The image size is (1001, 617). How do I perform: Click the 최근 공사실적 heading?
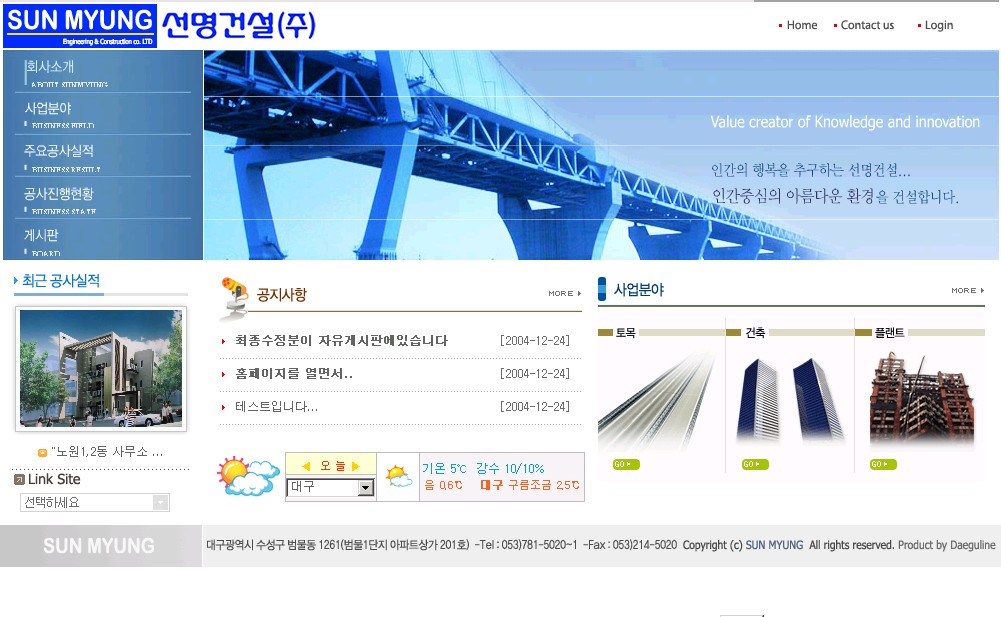(x=61, y=281)
